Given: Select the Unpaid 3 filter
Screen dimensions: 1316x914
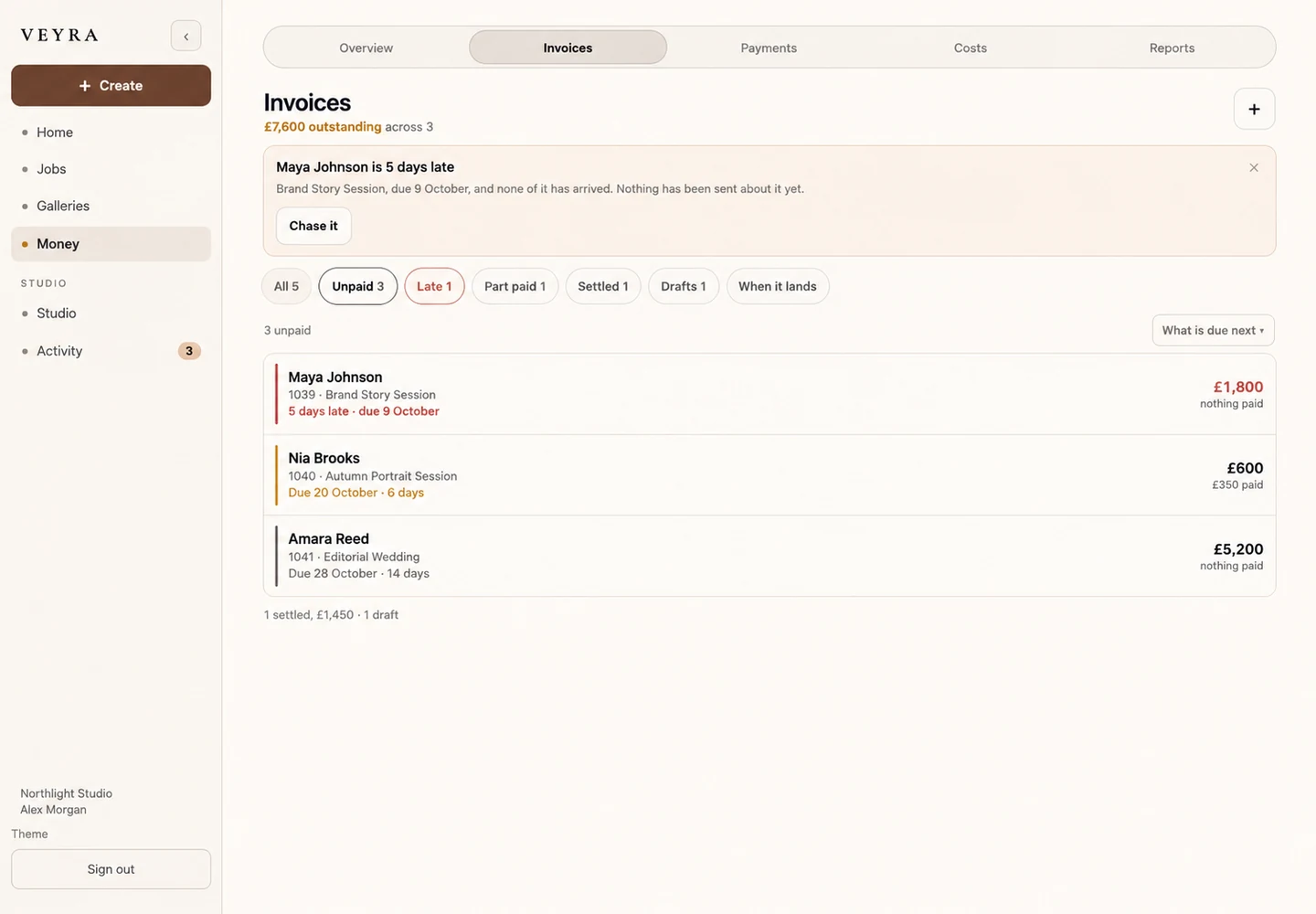Looking at the screenshot, I should tap(358, 286).
